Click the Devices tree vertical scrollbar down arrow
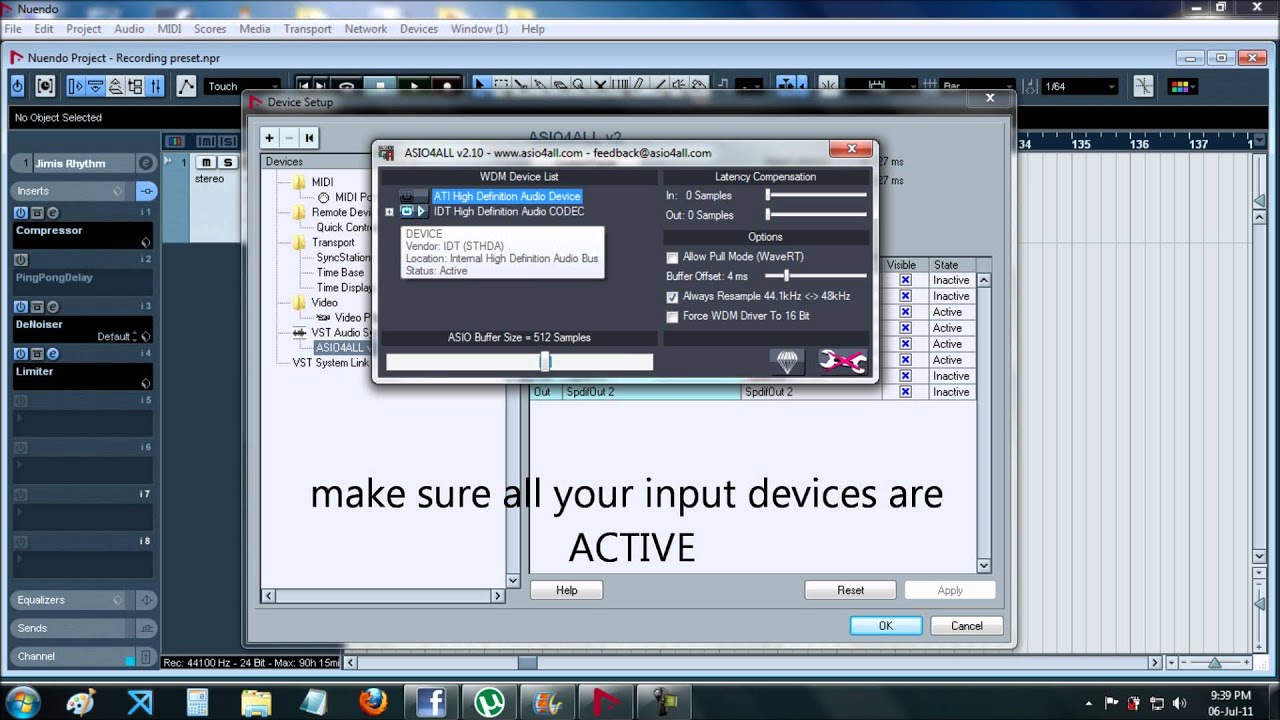Viewport: 1280px width, 720px height. click(513, 581)
